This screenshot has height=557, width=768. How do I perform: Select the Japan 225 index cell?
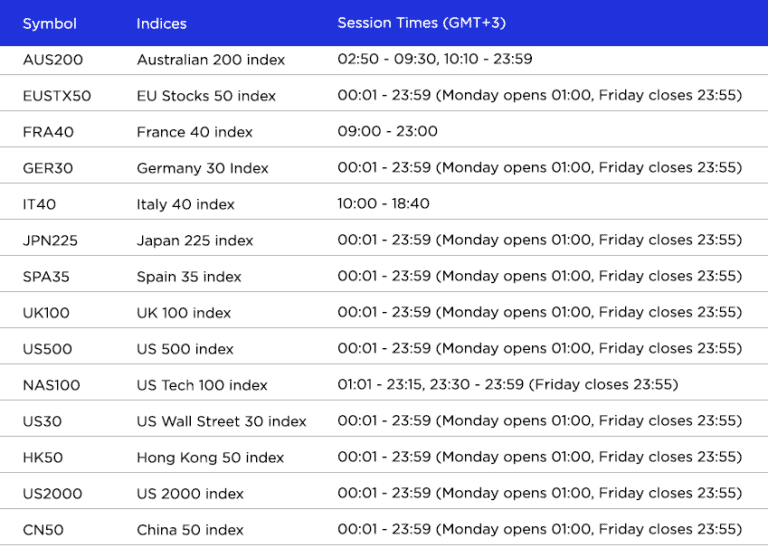tap(194, 241)
